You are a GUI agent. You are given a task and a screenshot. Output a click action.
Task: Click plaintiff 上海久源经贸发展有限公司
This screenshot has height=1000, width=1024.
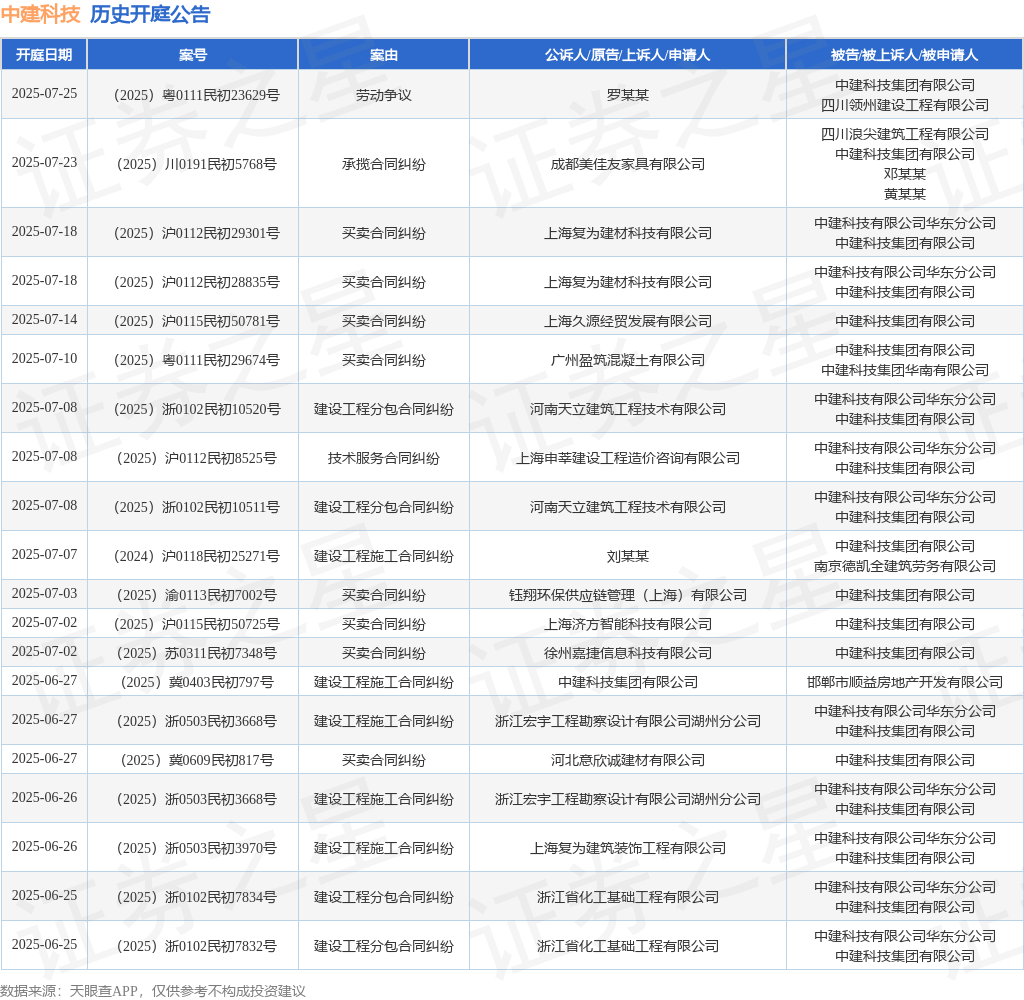(627, 321)
